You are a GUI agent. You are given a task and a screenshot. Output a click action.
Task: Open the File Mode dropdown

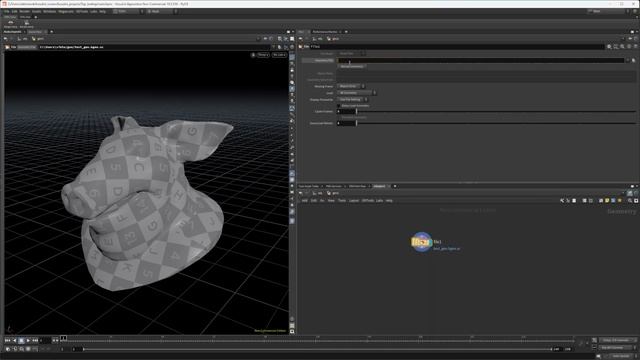(351, 53)
